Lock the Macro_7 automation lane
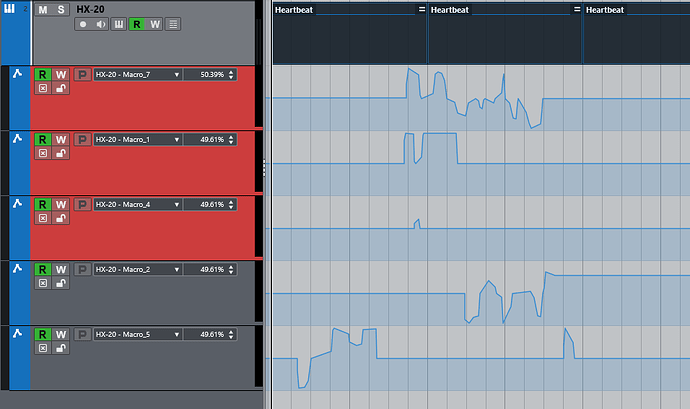The height and width of the screenshot is (409, 690). pyautogui.click(x=61, y=88)
